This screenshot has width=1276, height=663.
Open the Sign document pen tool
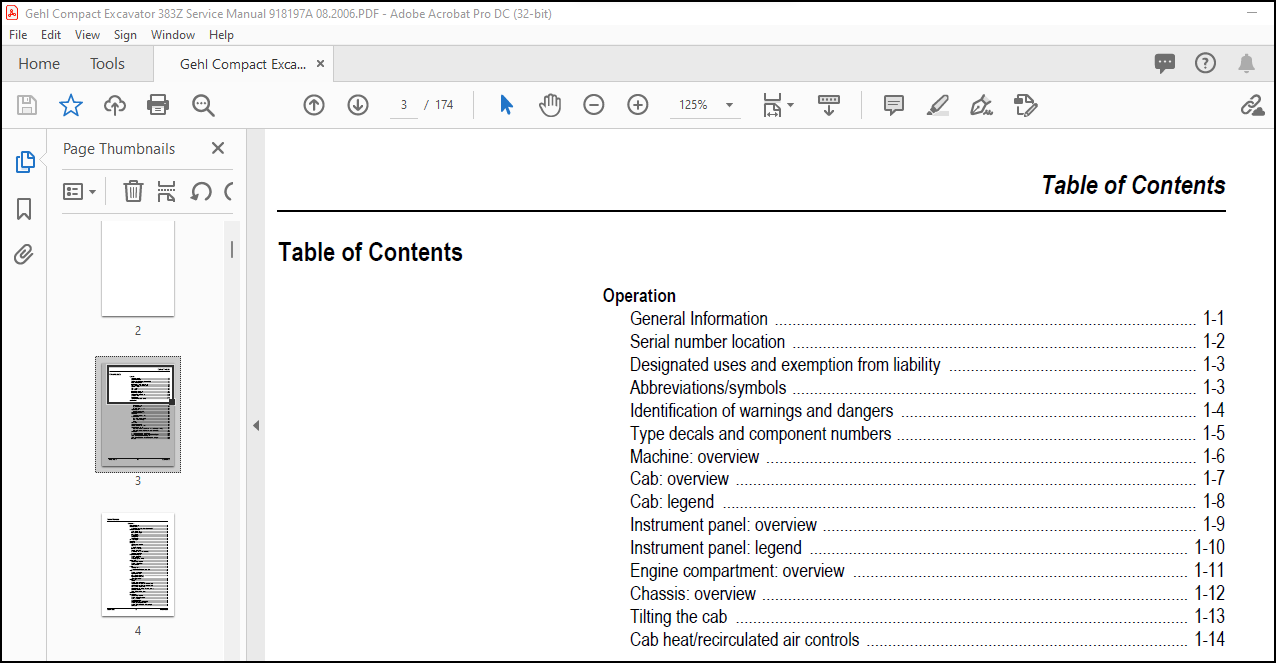(x=982, y=105)
